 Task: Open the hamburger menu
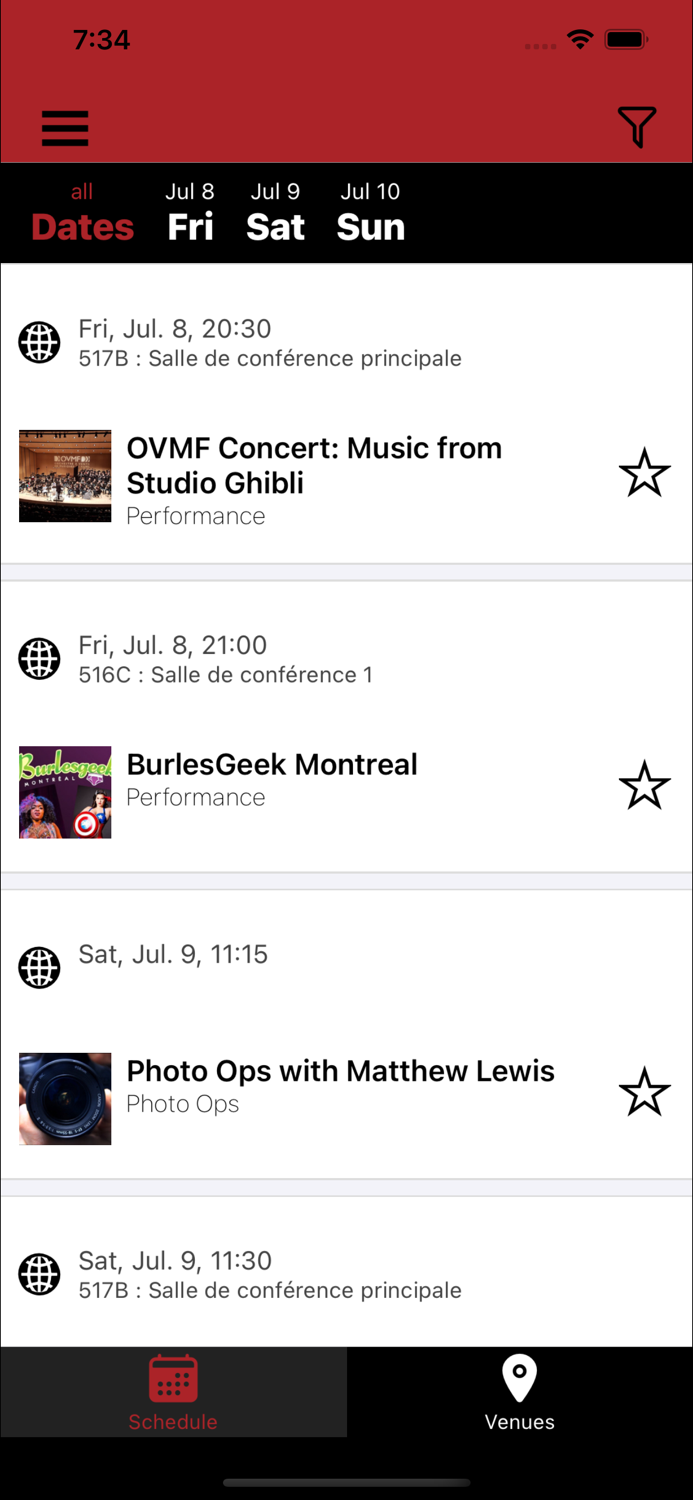point(65,128)
